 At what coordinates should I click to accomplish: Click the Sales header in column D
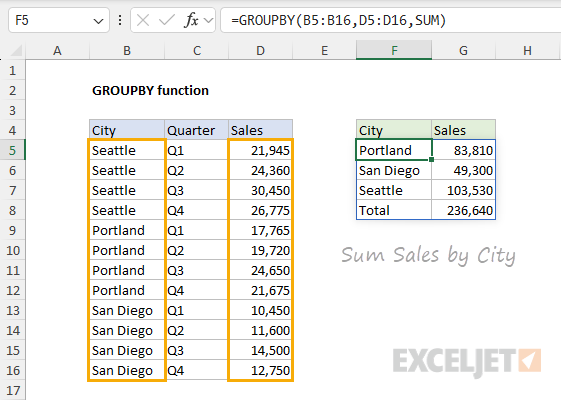point(260,130)
